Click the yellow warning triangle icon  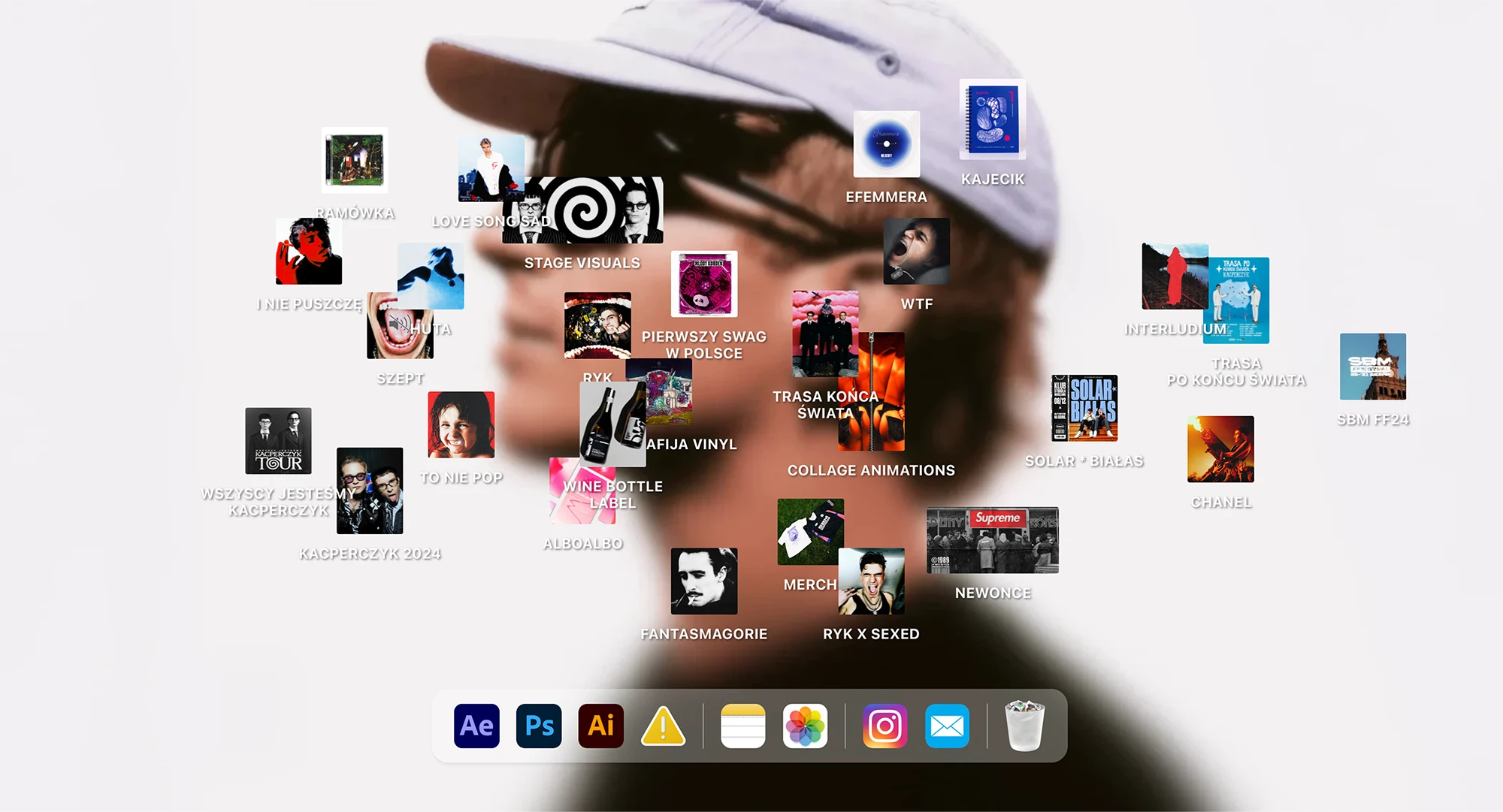coord(663,727)
